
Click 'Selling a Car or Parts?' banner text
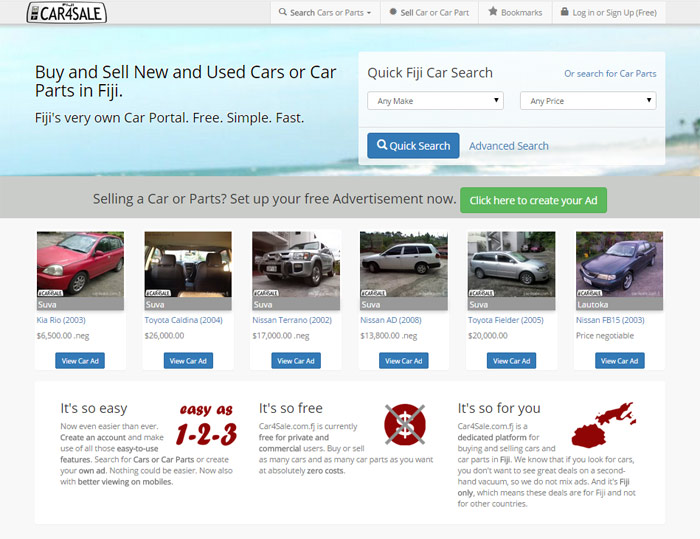point(275,199)
